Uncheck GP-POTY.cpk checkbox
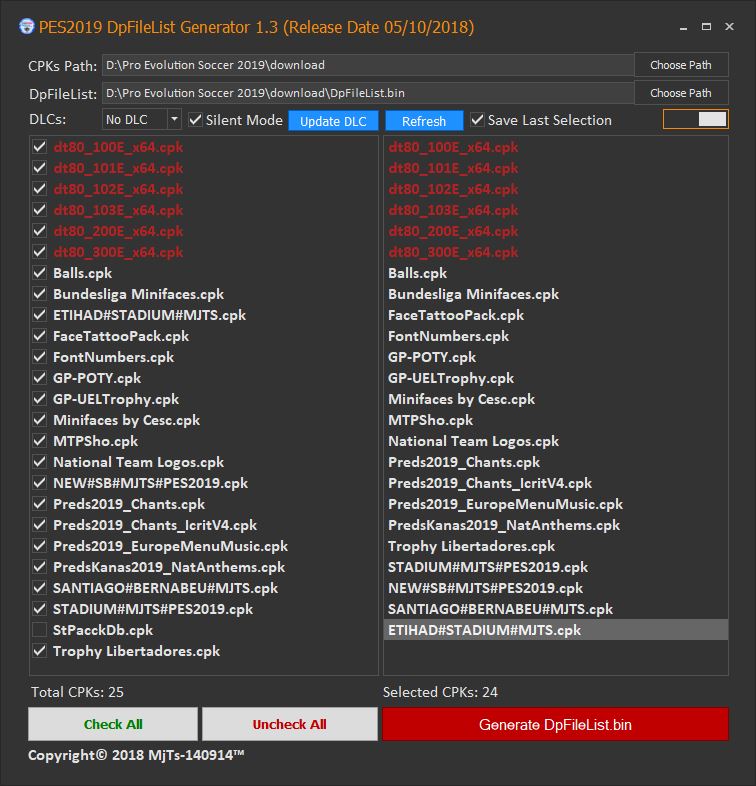Viewport: 756px width, 786px height. coord(40,378)
